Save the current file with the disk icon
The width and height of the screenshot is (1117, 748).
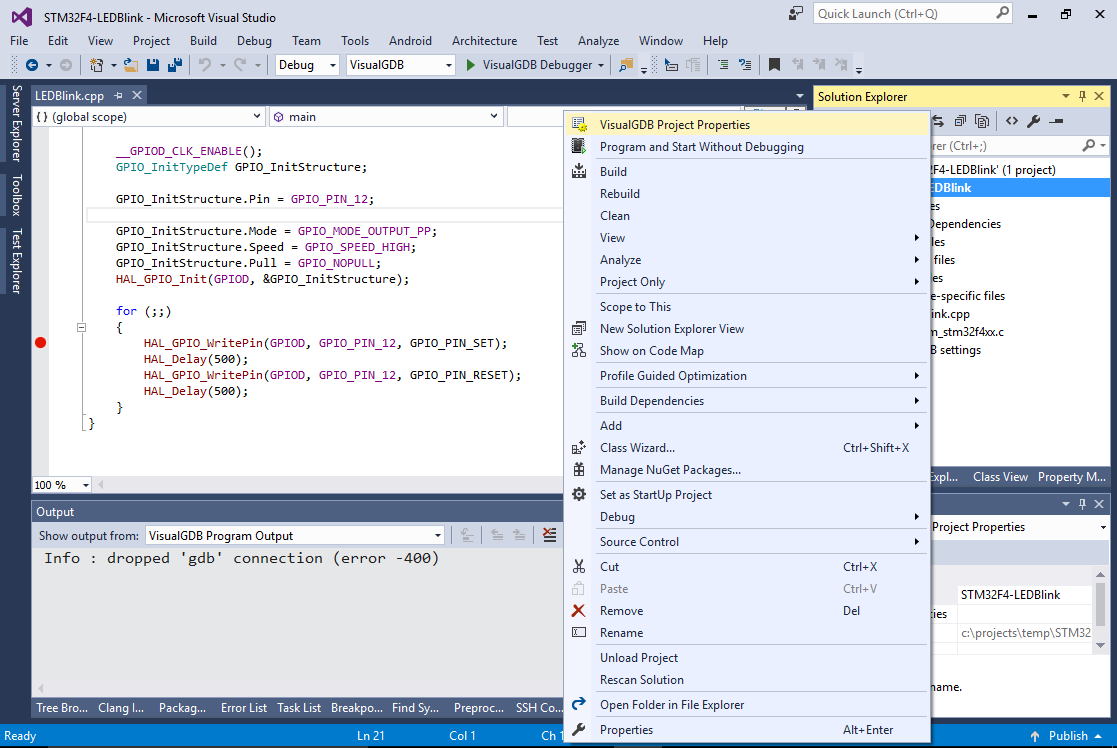152,65
